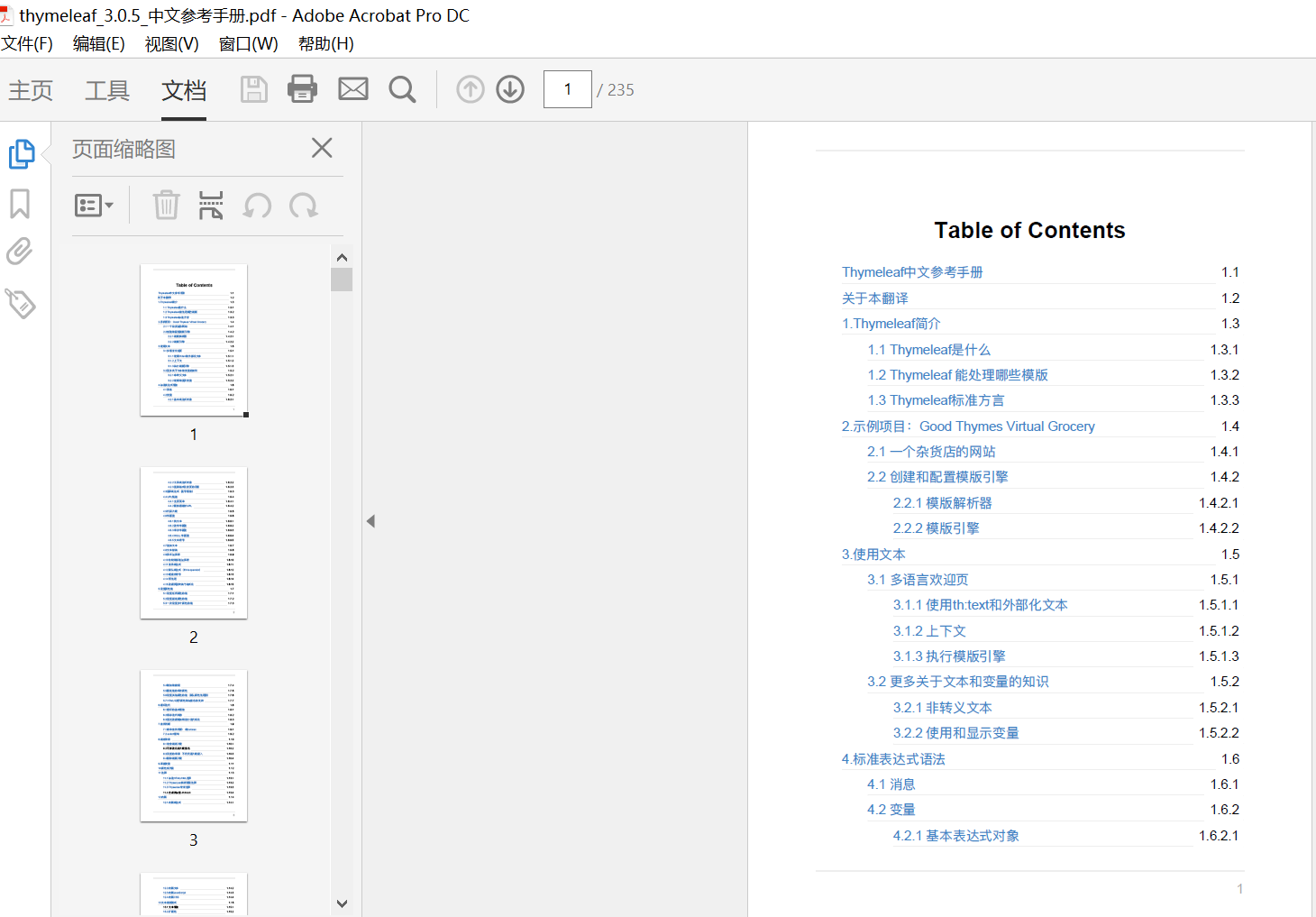Click the Save file icon
1316x917 pixels.
click(254, 89)
